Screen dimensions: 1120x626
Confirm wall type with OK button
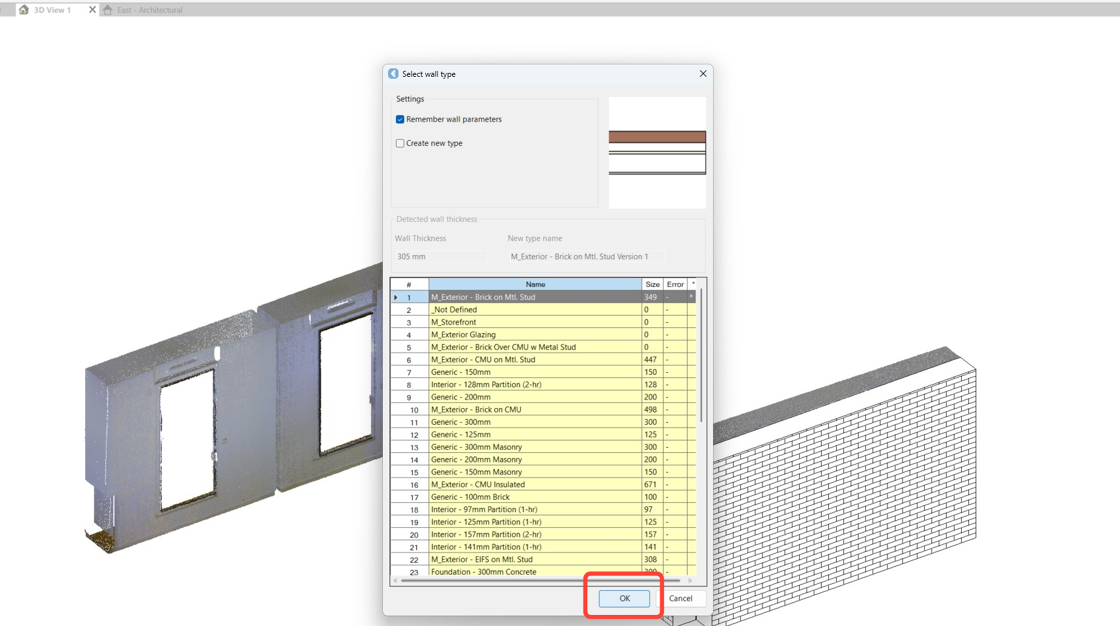(x=624, y=598)
